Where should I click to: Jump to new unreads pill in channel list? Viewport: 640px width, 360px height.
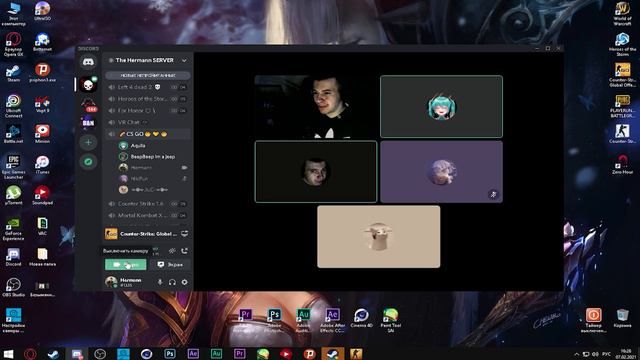click(148, 76)
